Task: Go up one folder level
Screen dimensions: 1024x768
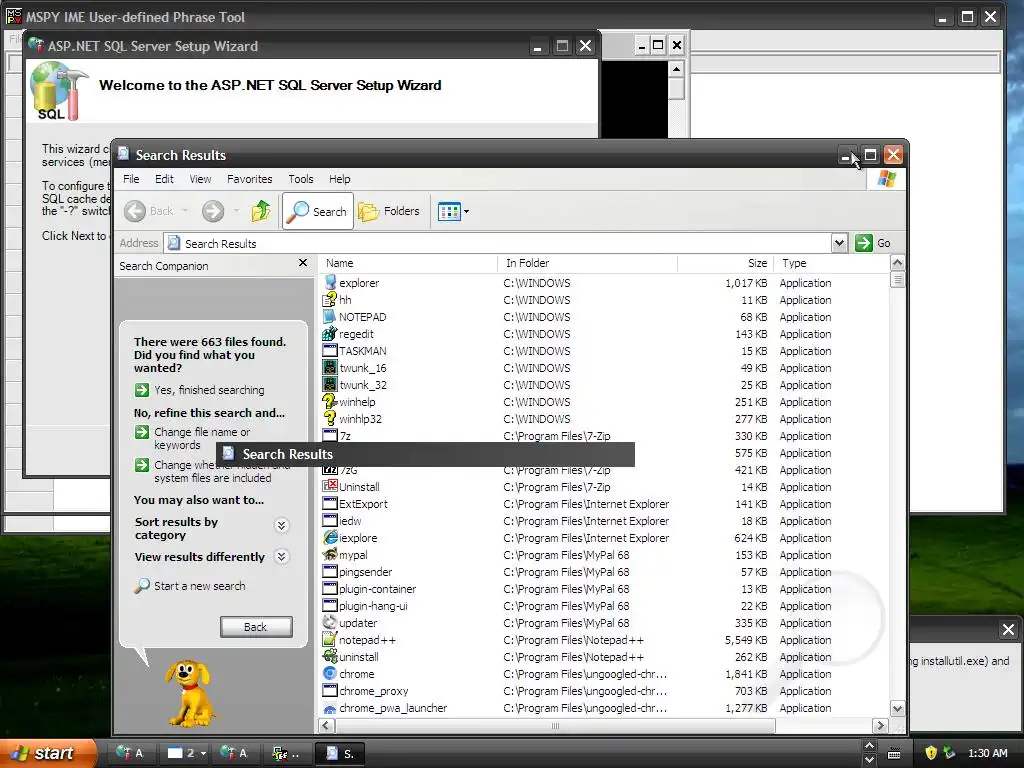Action: (x=261, y=211)
